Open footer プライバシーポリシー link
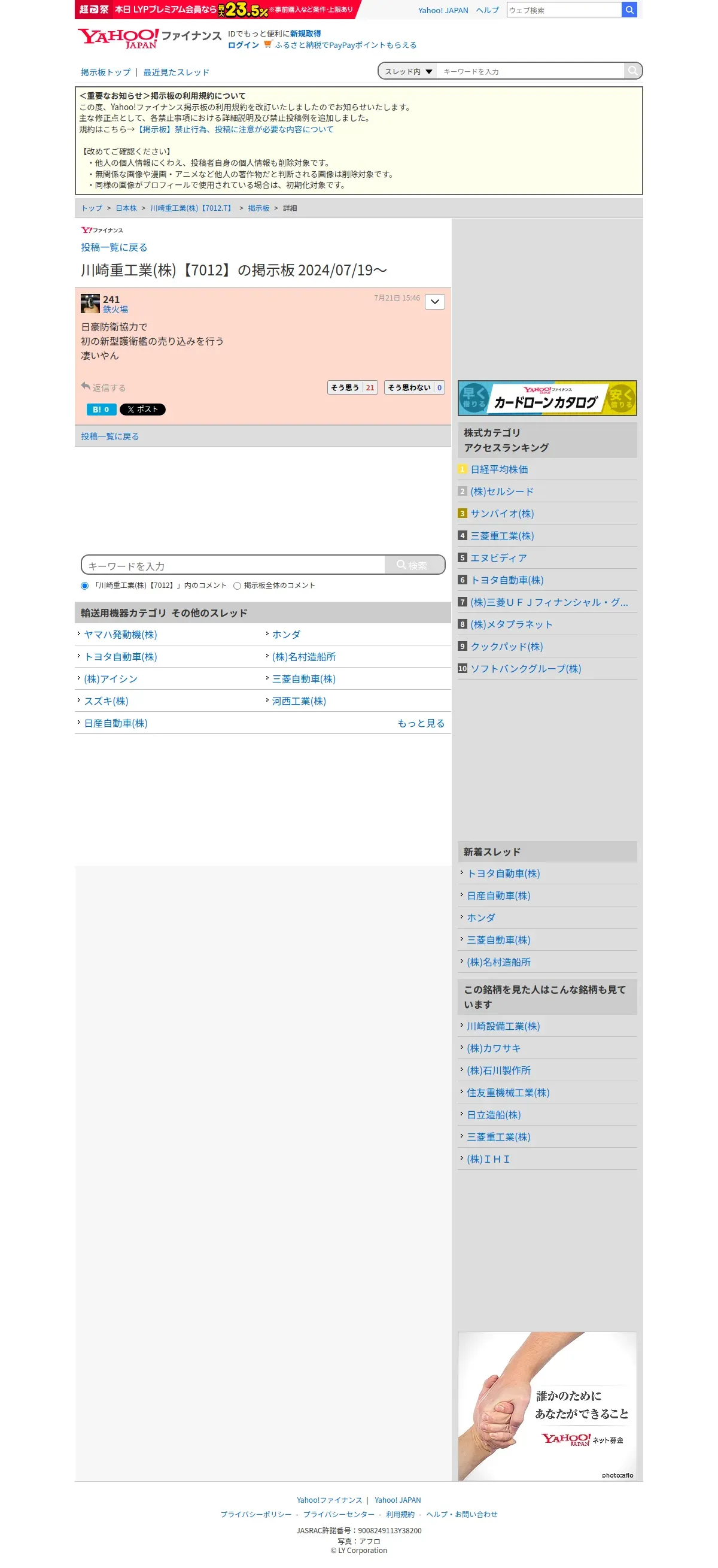This screenshot has height=1568, width=718. [x=255, y=1515]
